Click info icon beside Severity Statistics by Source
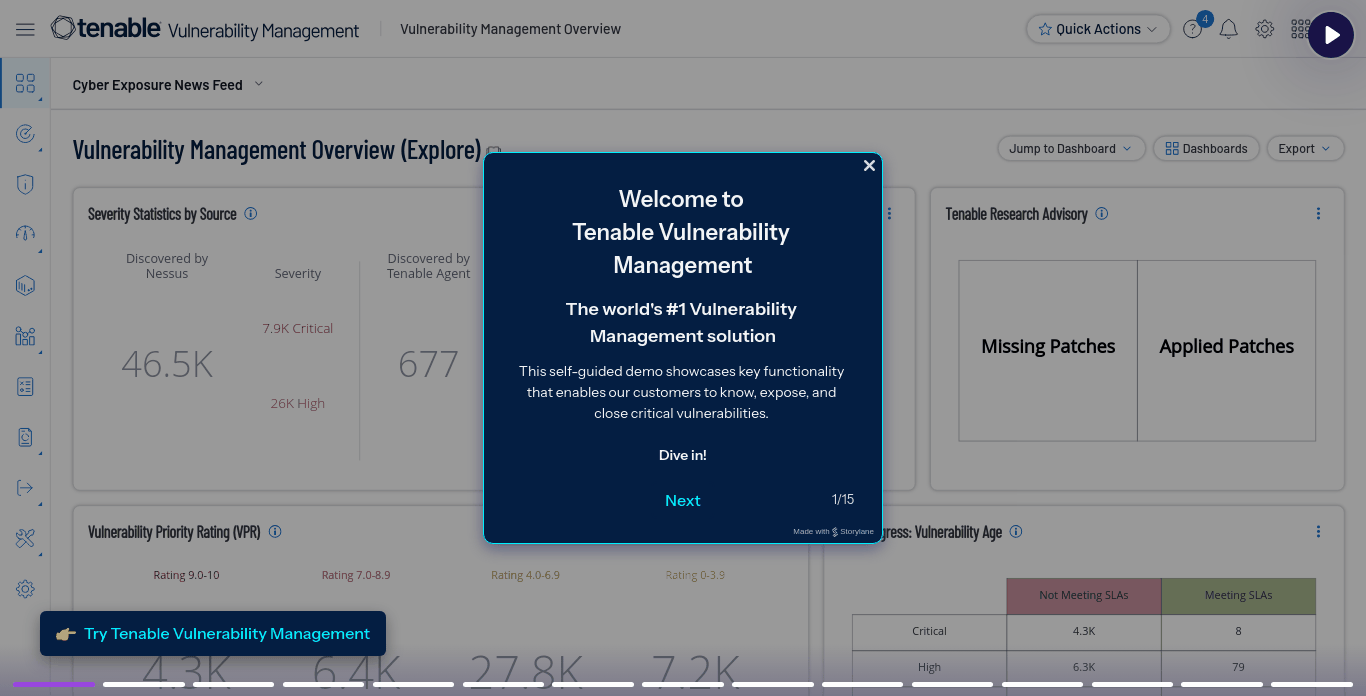 coord(251,214)
